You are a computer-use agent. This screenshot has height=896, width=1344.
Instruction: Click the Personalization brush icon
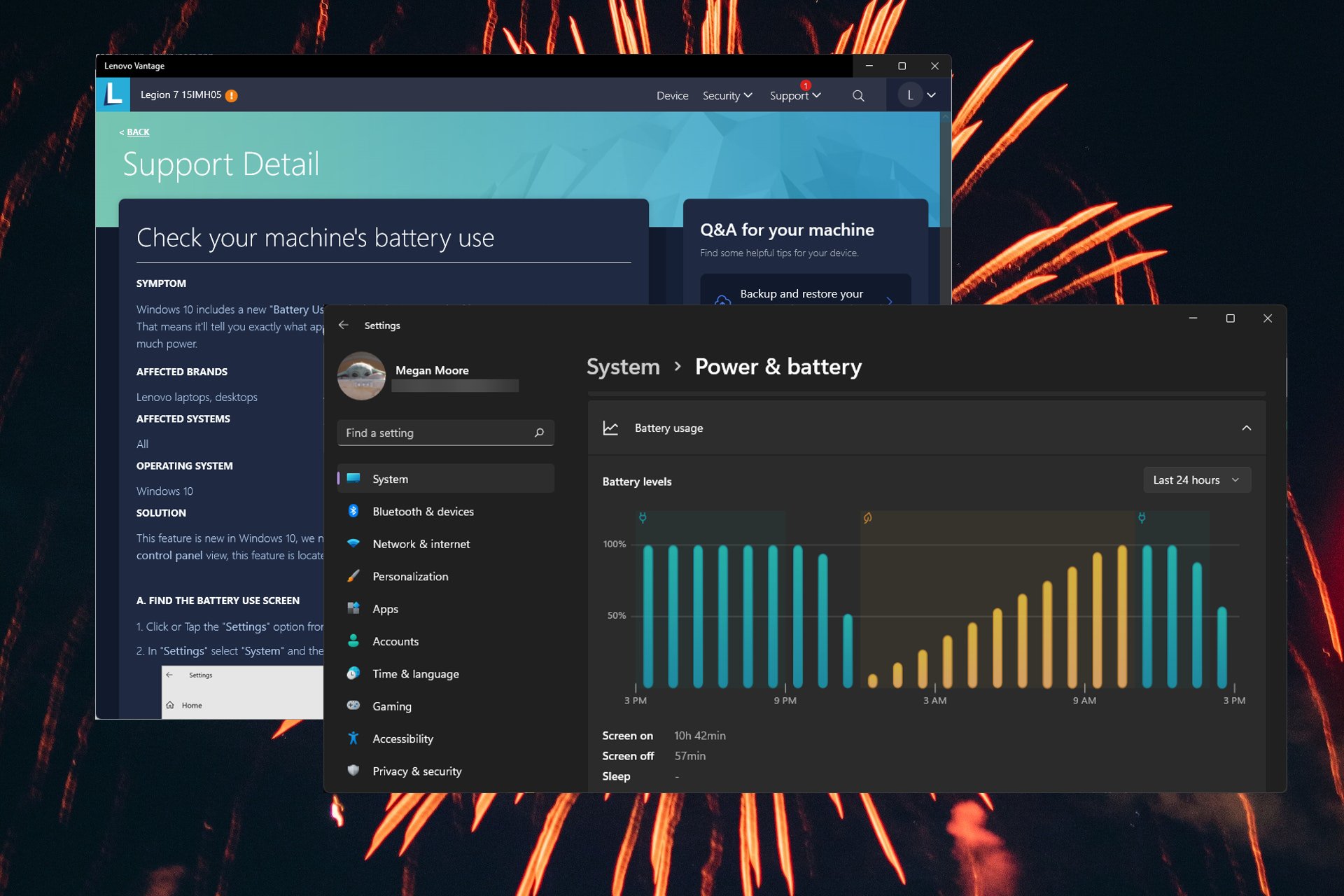click(x=353, y=576)
